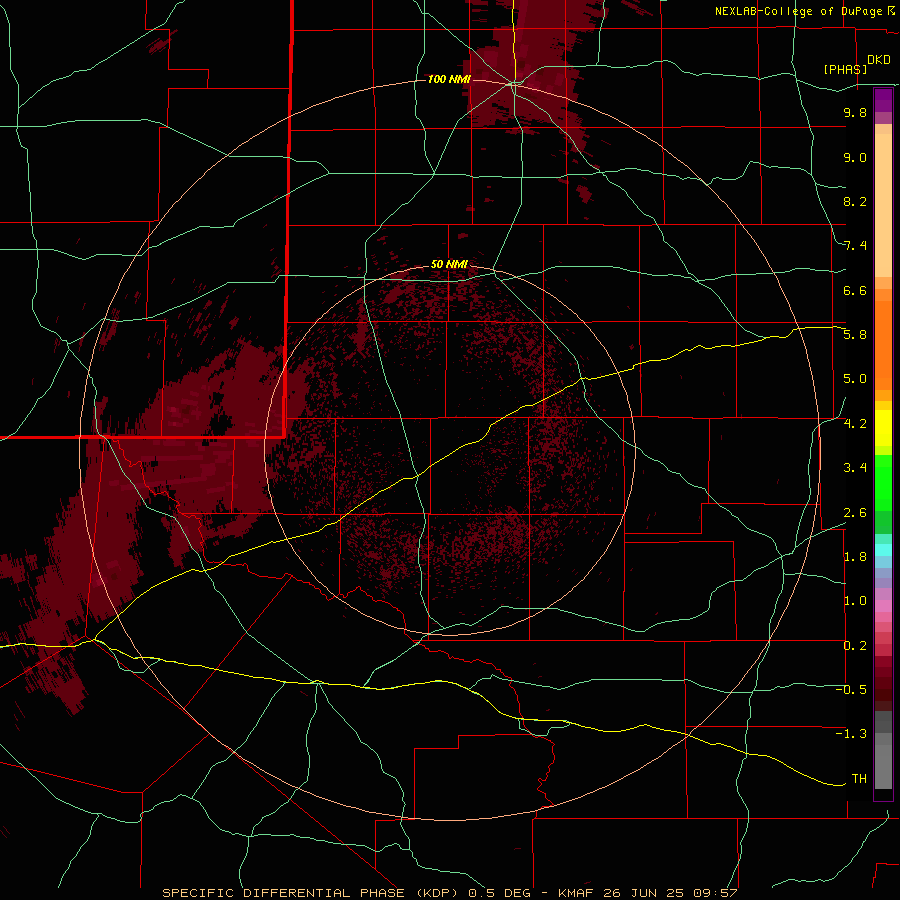Image resolution: width=900 pixels, height=900 pixels.
Task: Click the 3.4 value on color scale
Action: 855,468
